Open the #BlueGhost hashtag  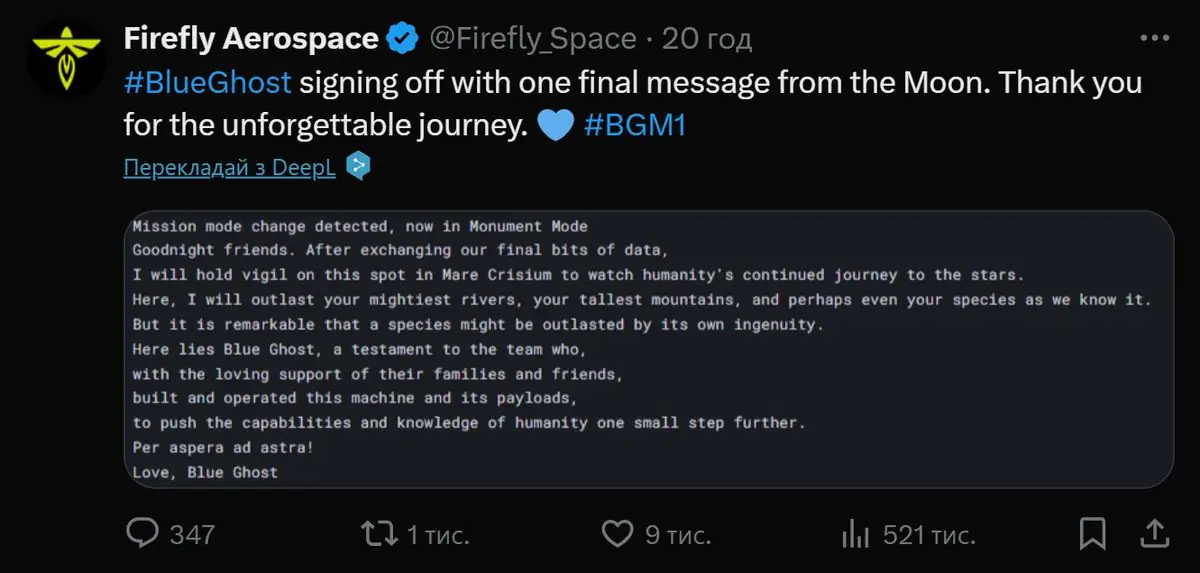pyautogui.click(x=207, y=81)
